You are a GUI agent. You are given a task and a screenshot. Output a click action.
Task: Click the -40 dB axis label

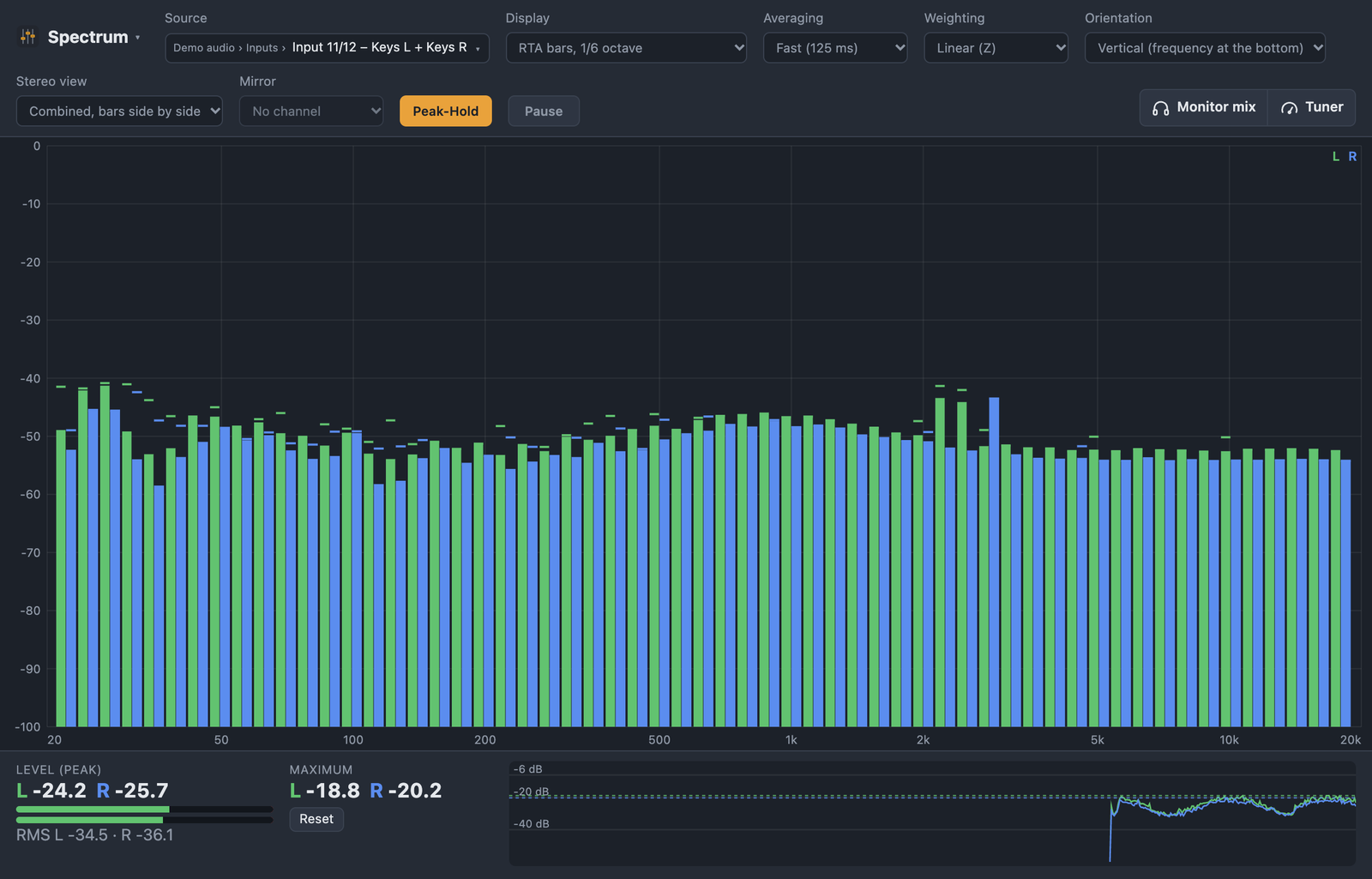pyautogui.click(x=31, y=378)
